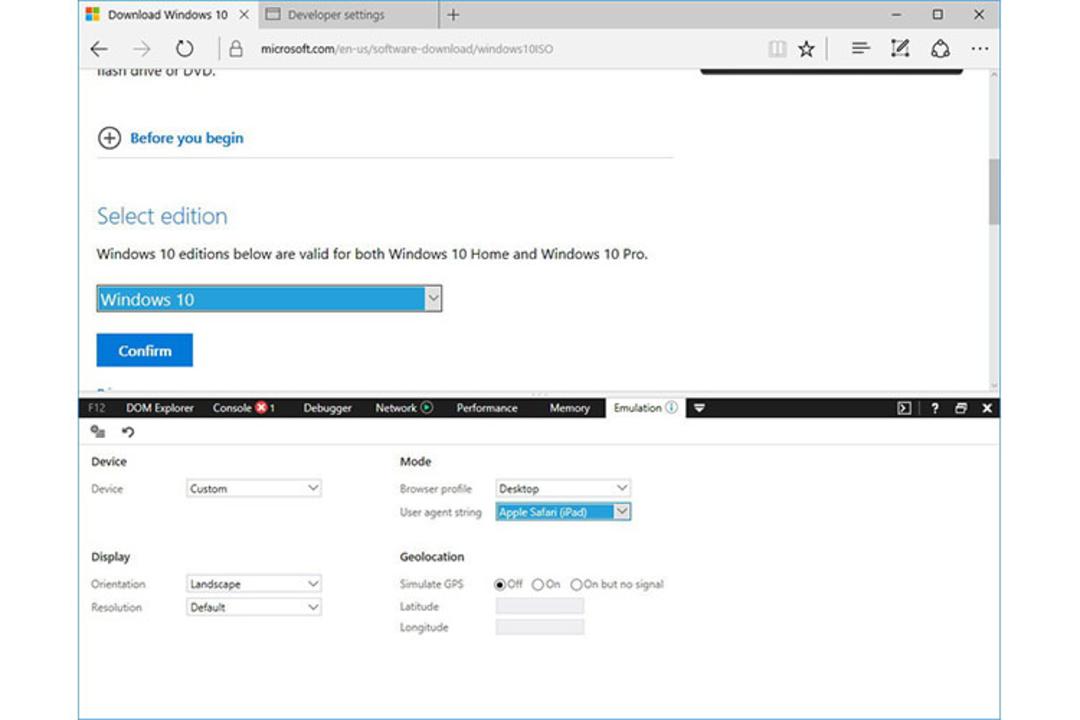Click the Longitude input field
The width and height of the screenshot is (1080, 720).
coord(540,627)
